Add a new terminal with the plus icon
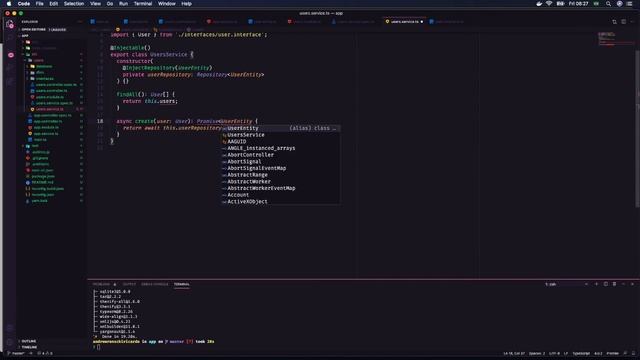The width and height of the screenshot is (640, 360). 596,284
